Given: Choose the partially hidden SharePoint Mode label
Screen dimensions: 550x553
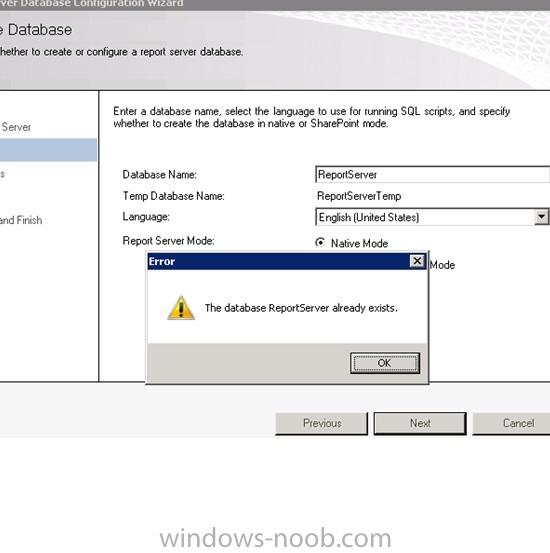Looking at the screenshot, I should click(x=442, y=265).
